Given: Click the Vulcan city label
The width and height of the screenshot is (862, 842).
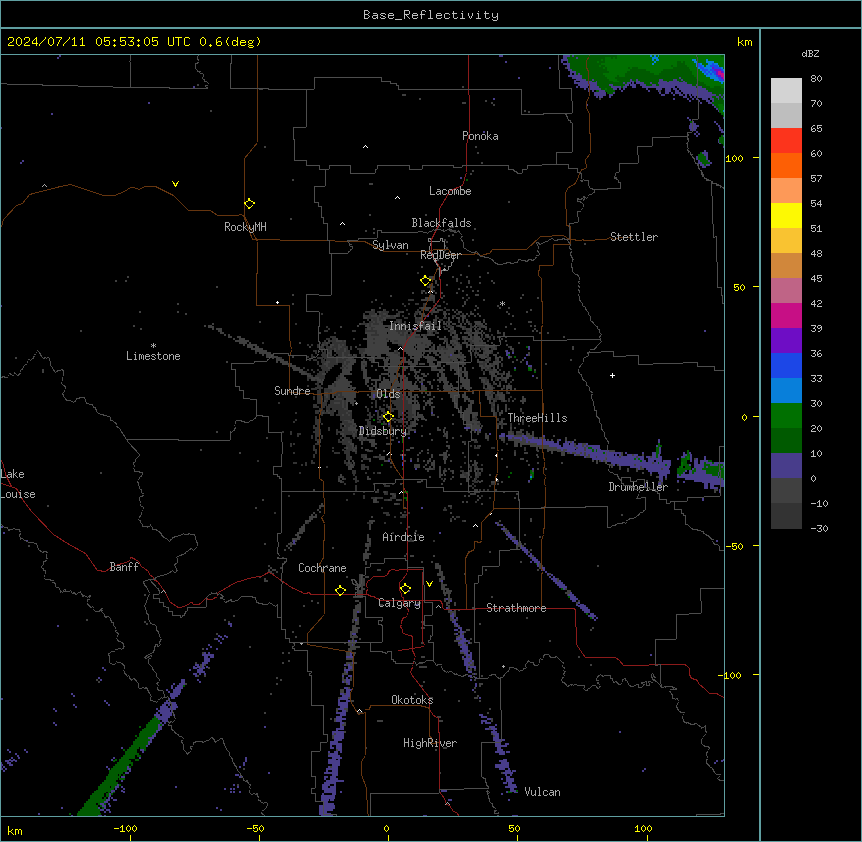Looking at the screenshot, I should 543,792.
